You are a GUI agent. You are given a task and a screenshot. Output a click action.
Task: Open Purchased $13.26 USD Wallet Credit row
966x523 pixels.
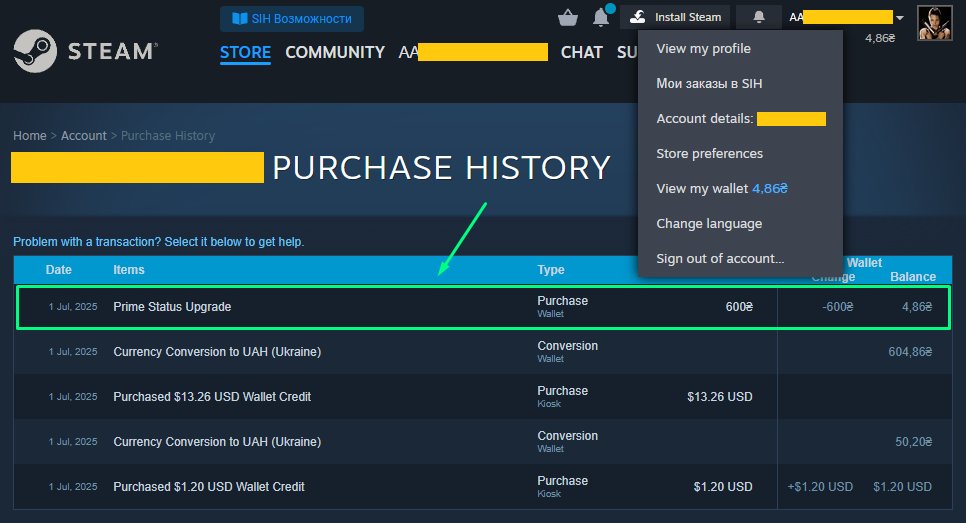point(483,397)
